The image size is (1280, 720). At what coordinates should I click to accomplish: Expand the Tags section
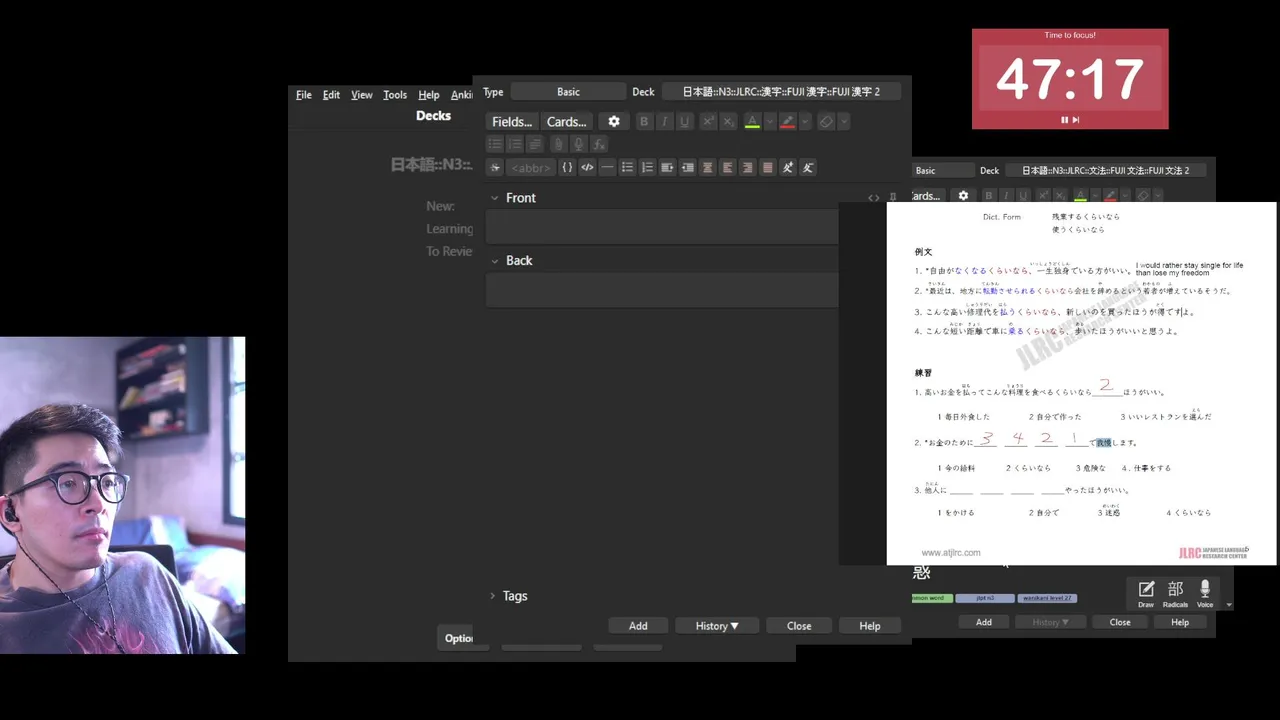coord(493,596)
